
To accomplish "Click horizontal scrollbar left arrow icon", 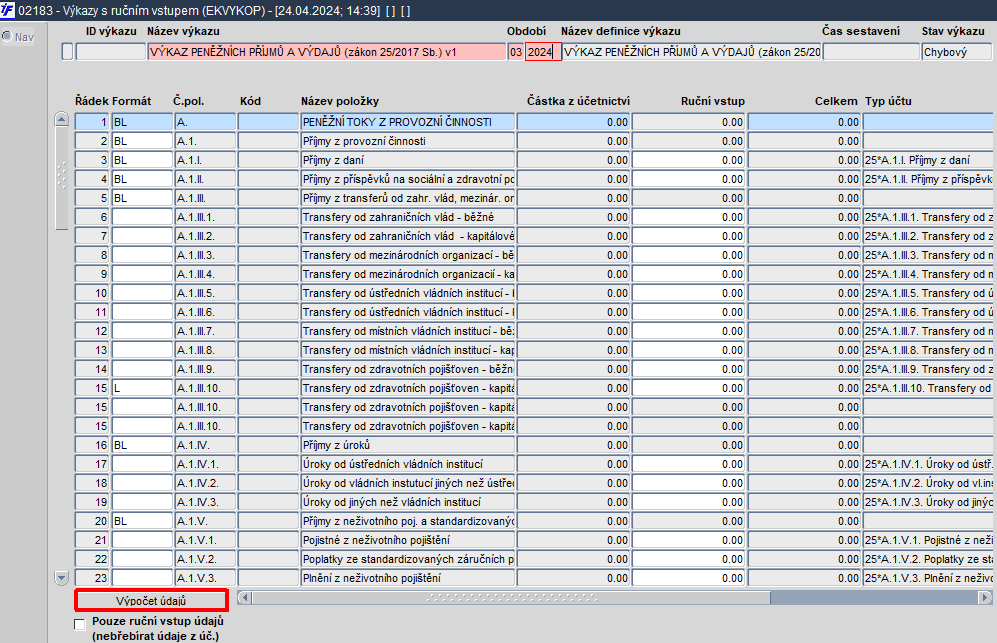I will point(245,598).
